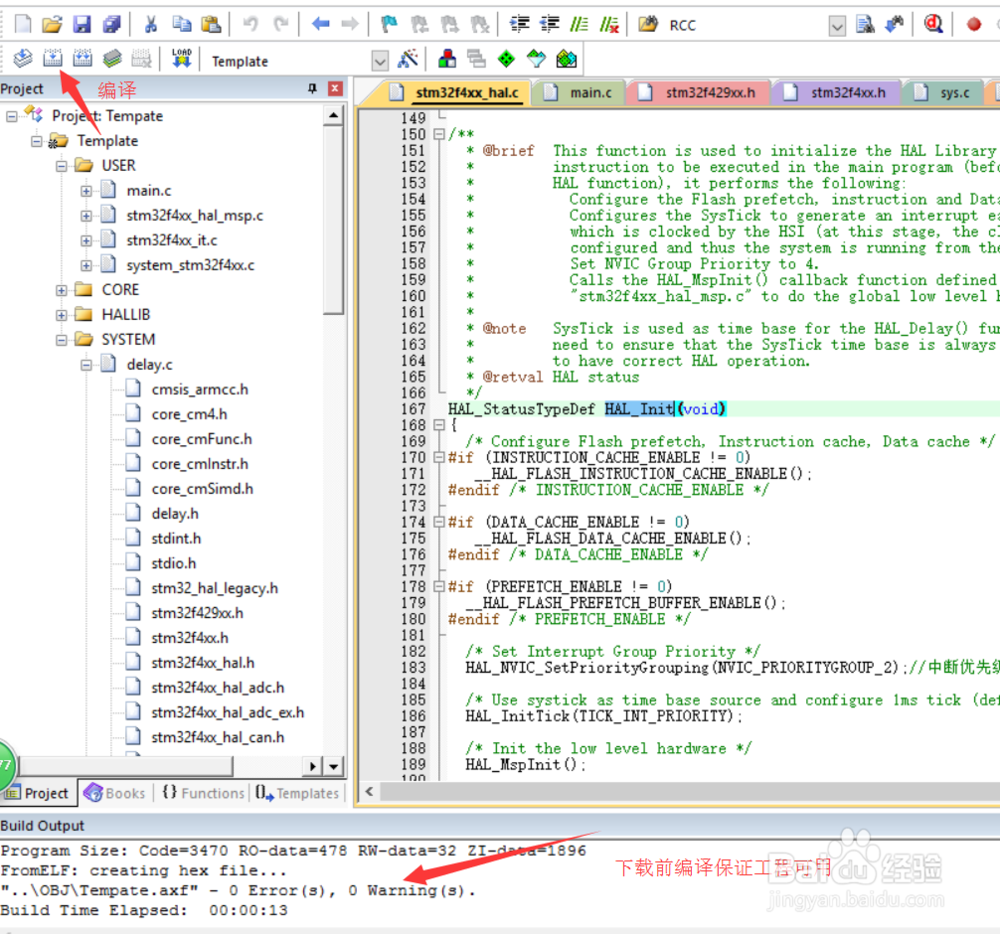Click the Save All icon

click(x=112, y=24)
